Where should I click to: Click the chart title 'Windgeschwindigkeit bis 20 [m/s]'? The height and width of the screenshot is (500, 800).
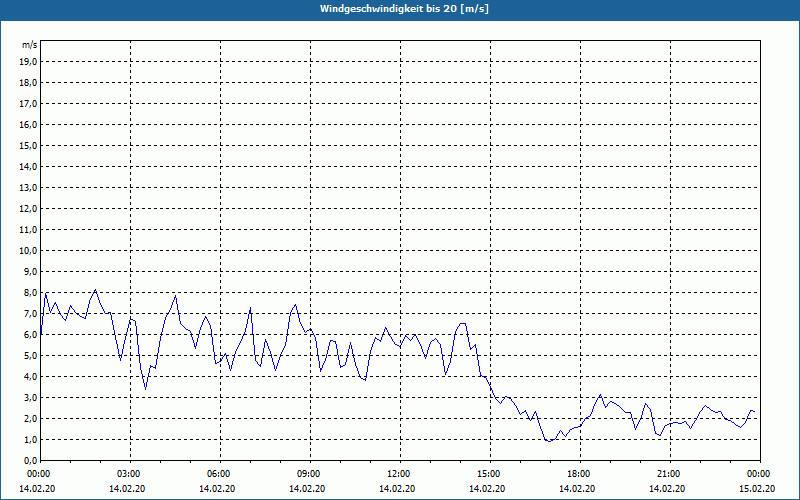coord(404,9)
